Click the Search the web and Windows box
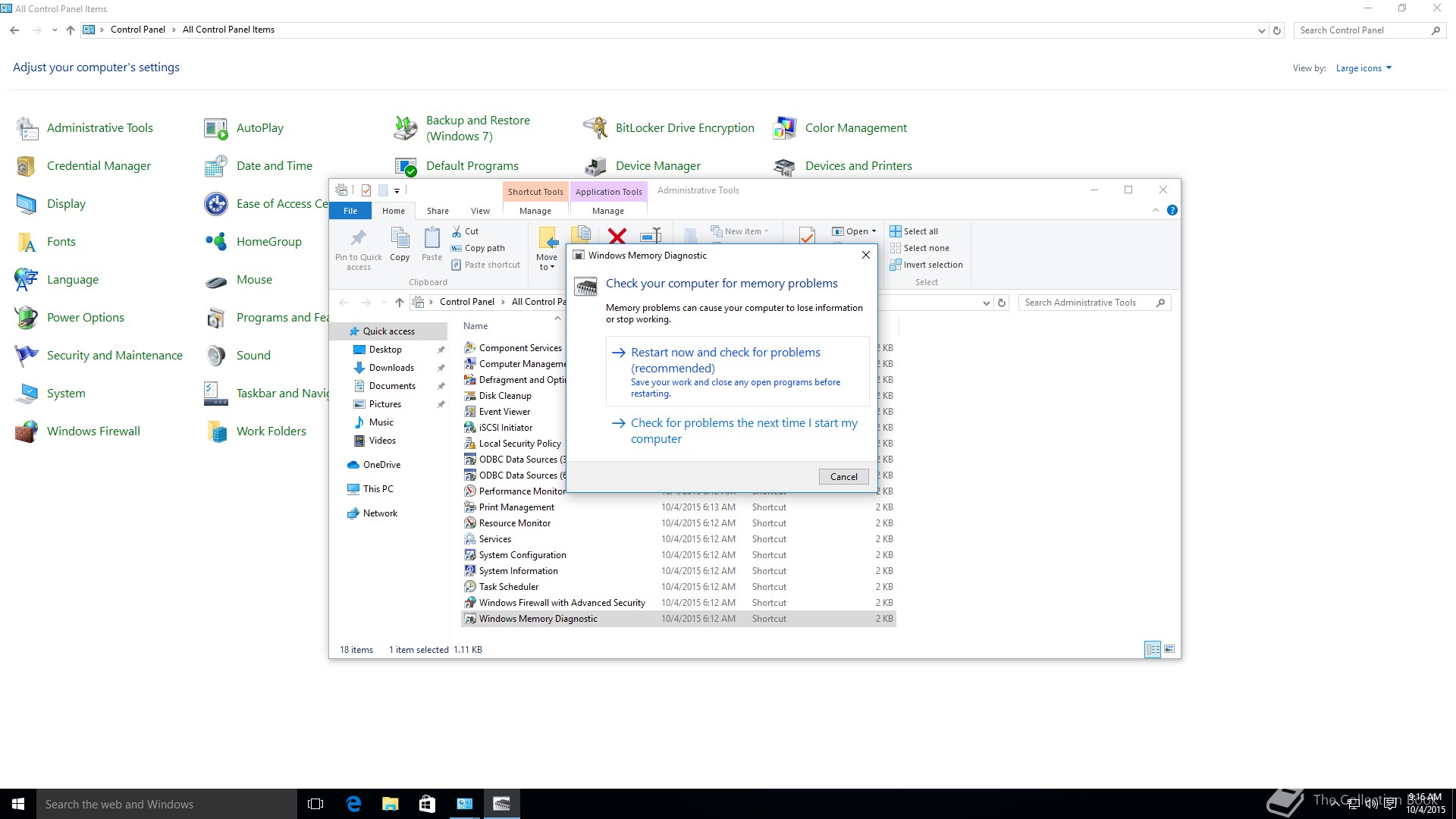1456x819 pixels. 167,804
